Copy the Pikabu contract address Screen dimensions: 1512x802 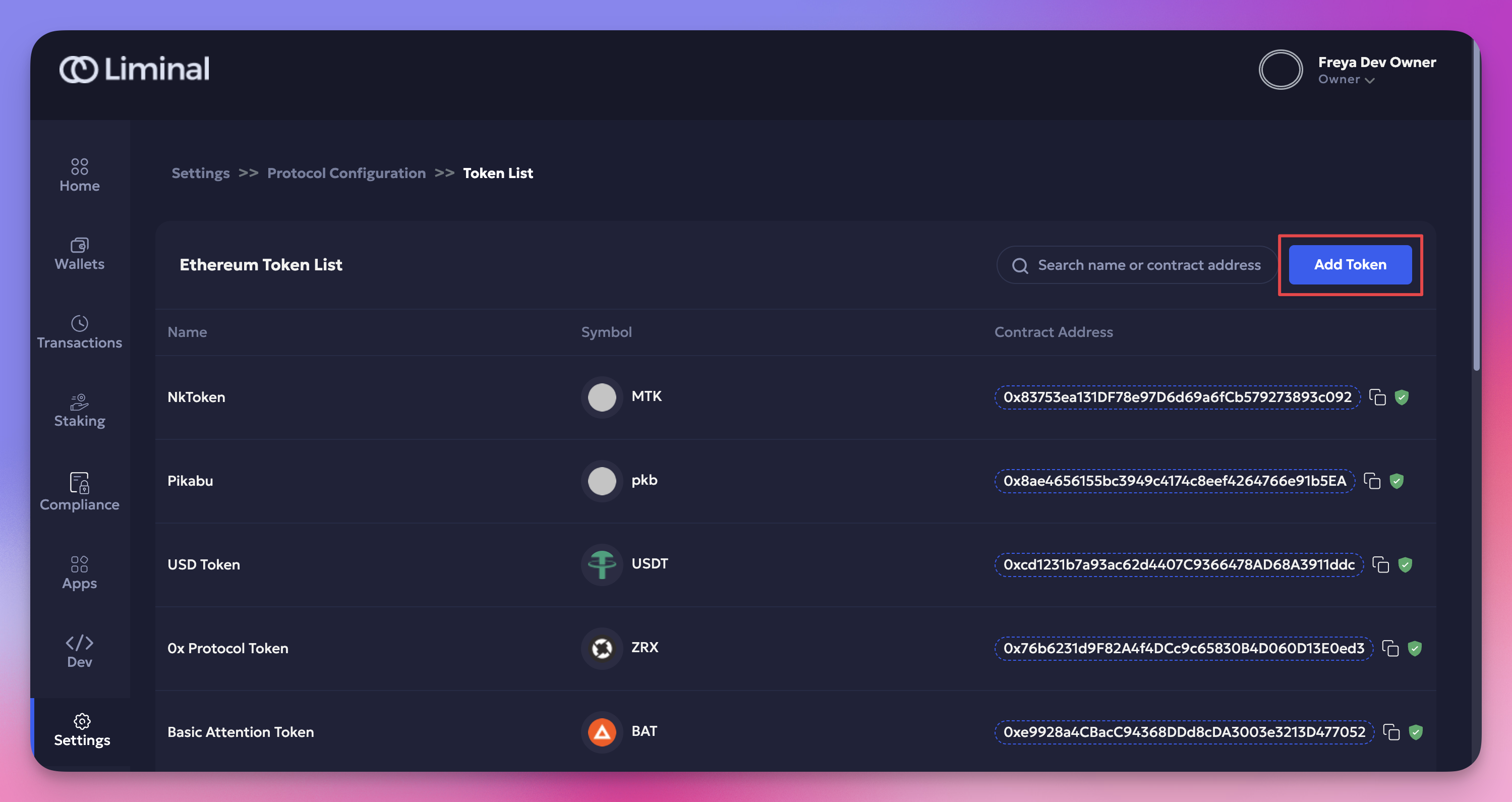point(1372,481)
